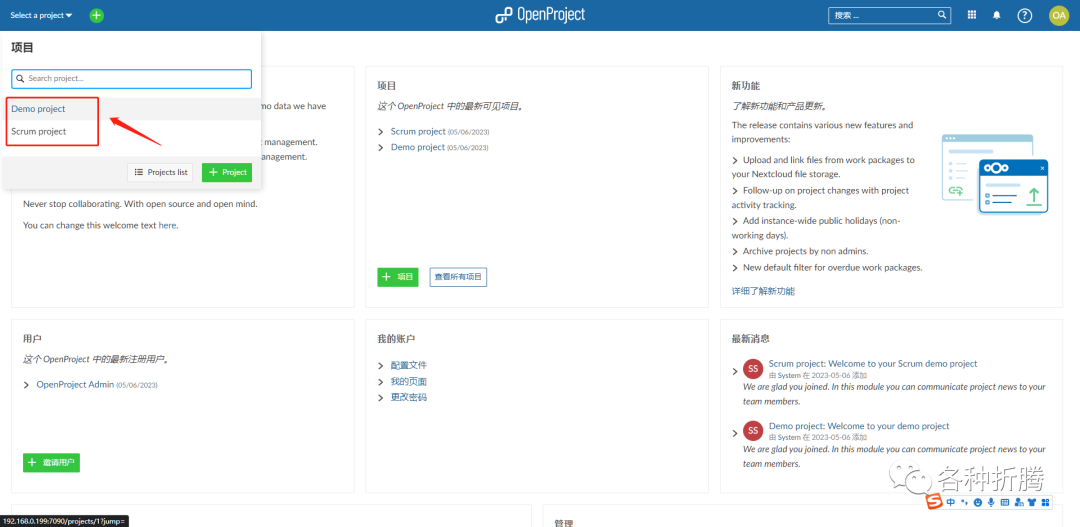
Task: Click the 中 language indicator in IME toolbar
Action: click(951, 502)
